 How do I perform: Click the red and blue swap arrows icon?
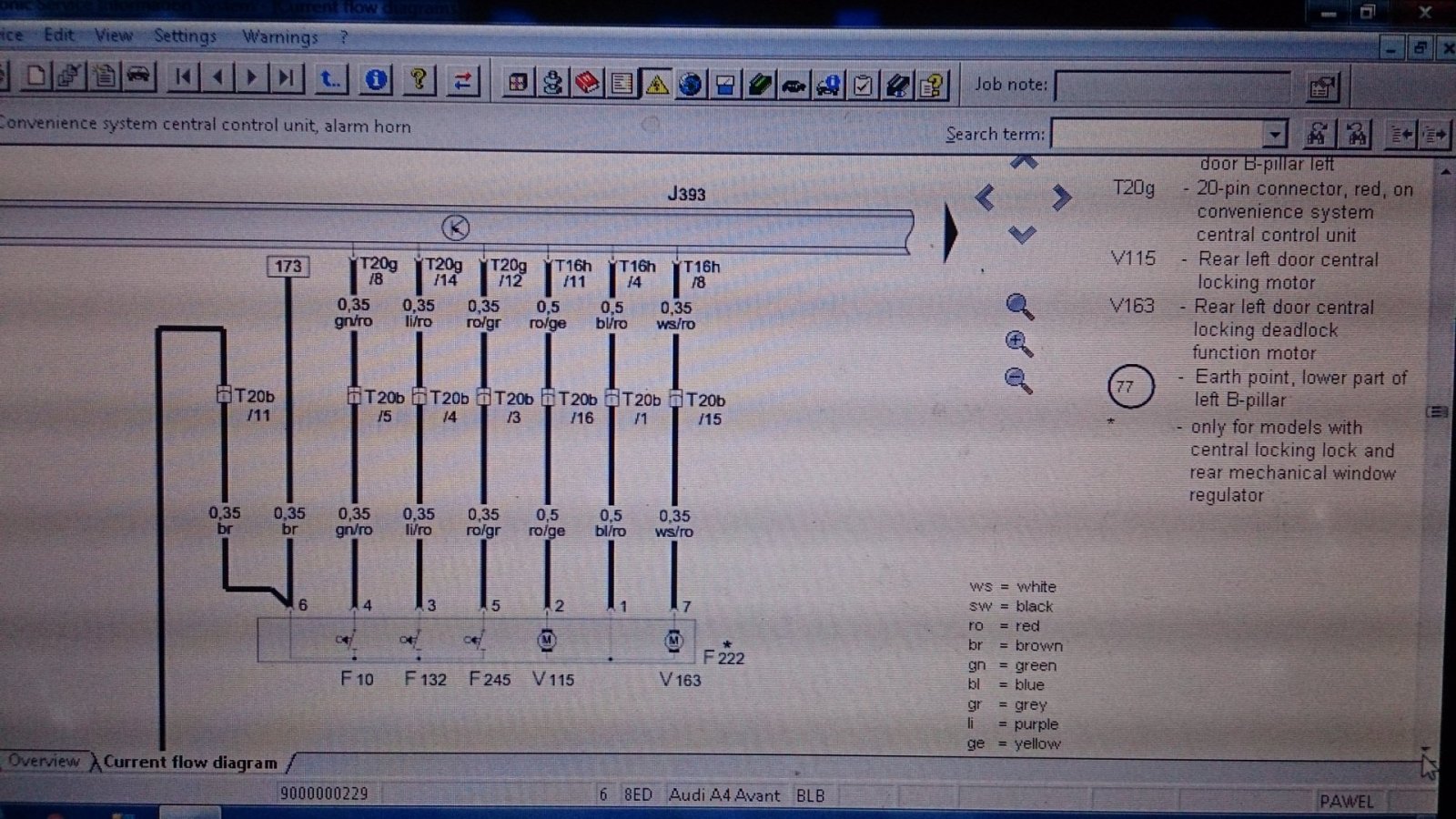[462, 81]
